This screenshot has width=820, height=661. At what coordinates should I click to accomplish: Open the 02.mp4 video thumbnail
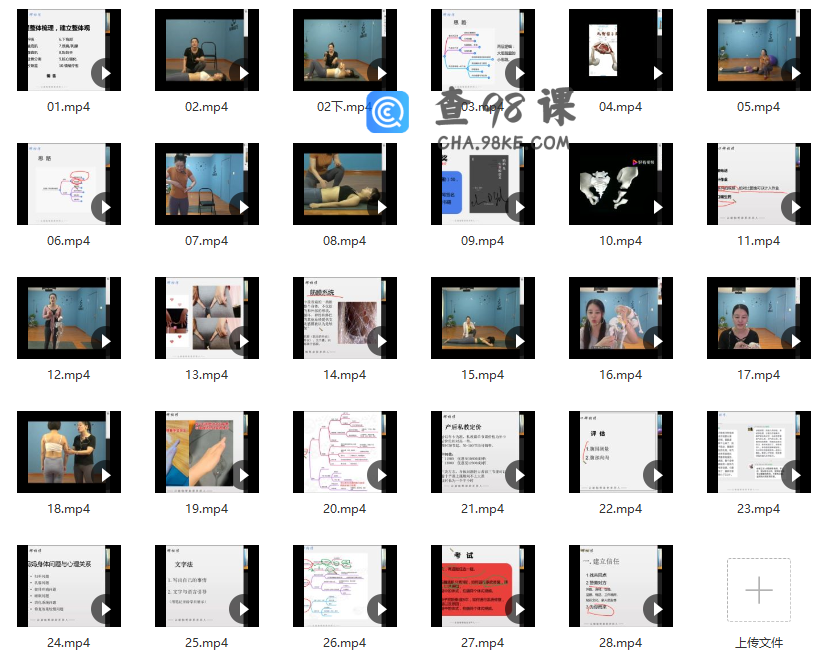coord(195,50)
